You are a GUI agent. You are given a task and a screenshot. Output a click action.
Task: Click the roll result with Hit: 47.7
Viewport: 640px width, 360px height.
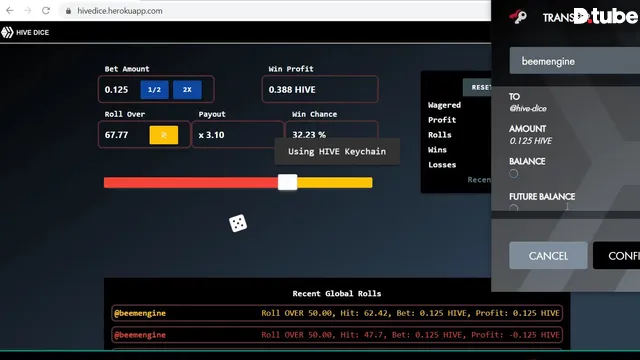(410, 335)
